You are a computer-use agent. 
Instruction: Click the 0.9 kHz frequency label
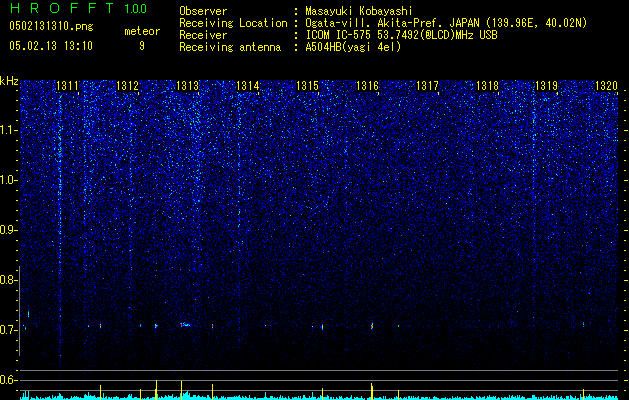click(7, 230)
